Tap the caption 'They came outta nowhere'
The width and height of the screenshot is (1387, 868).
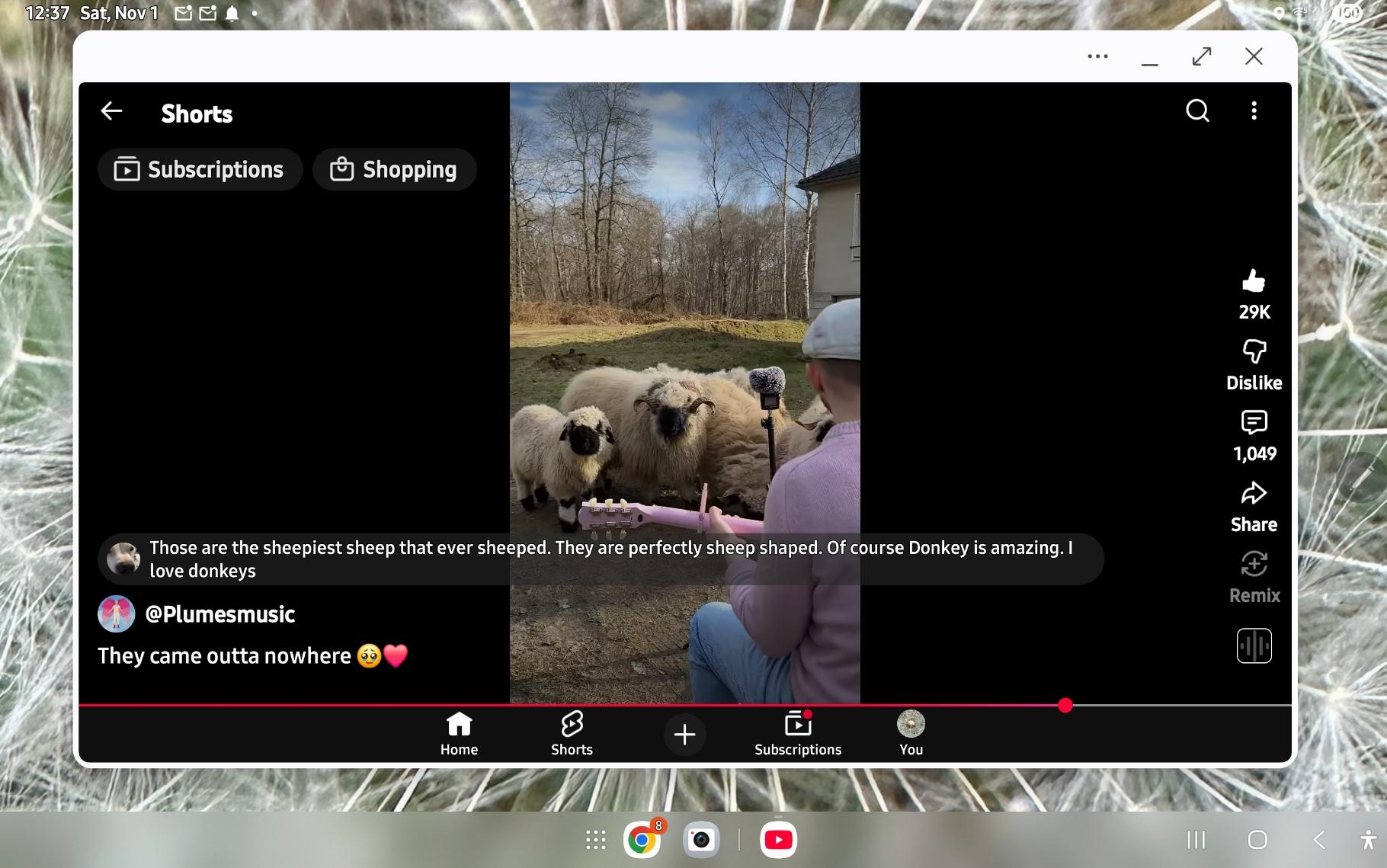click(x=224, y=656)
